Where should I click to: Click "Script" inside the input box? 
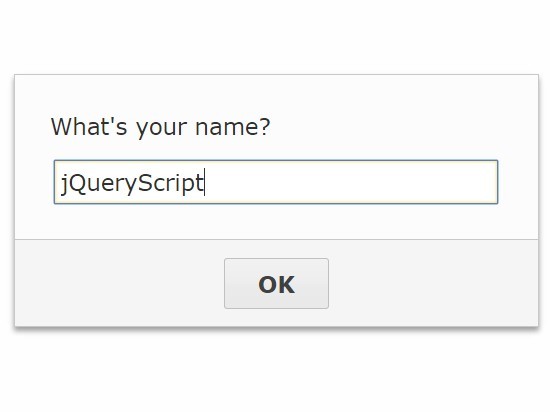[x=171, y=183]
